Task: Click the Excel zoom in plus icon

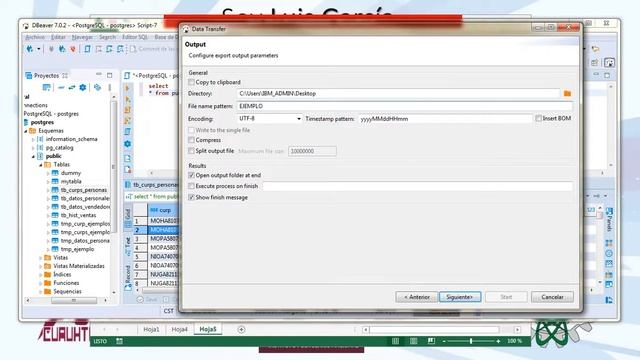Action: pyautogui.click(x=498, y=341)
